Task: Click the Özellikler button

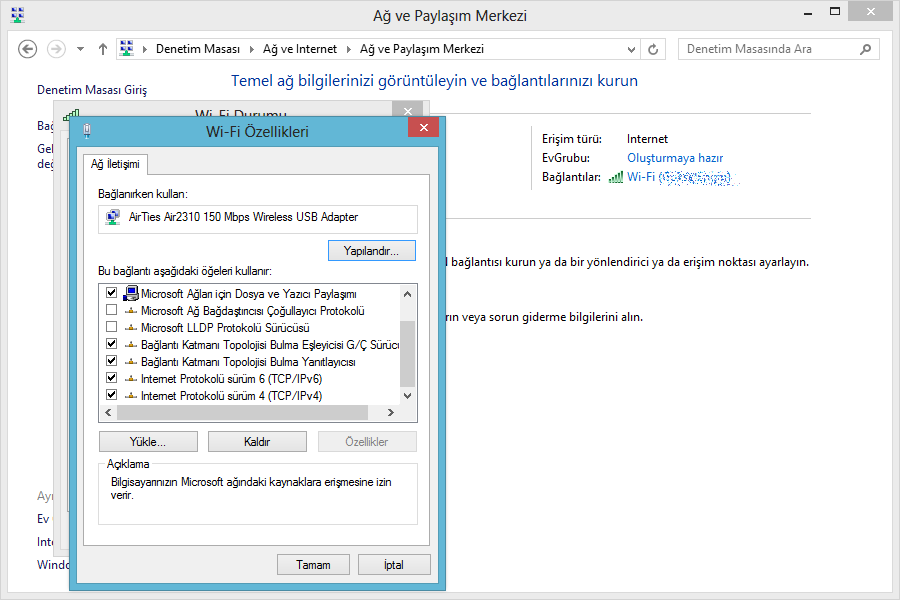Action: pyautogui.click(x=367, y=442)
